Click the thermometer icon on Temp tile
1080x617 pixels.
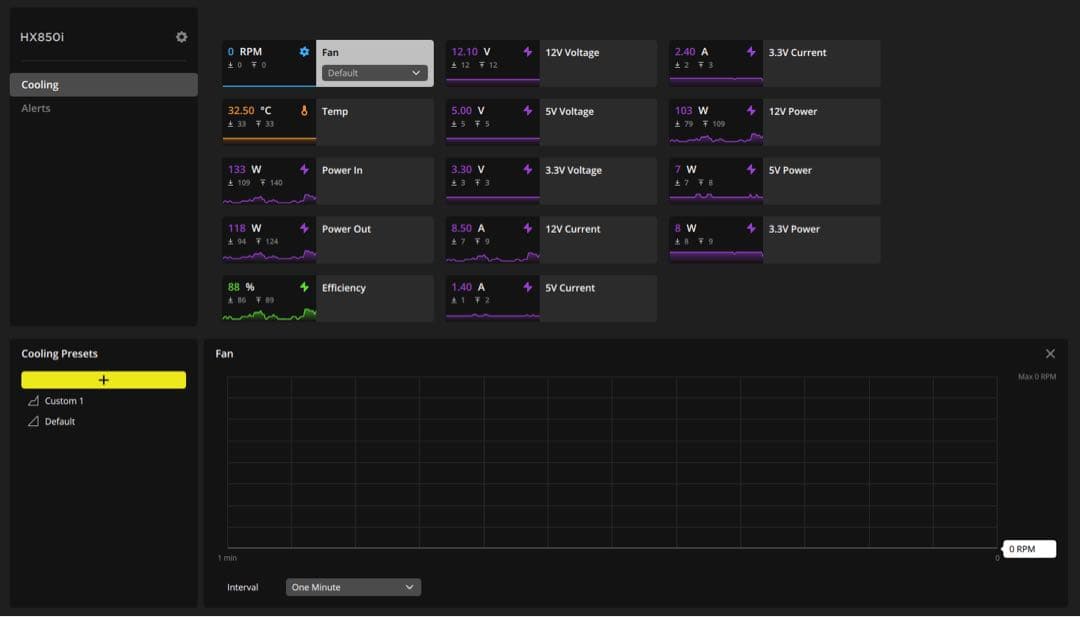[x=304, y=111]
